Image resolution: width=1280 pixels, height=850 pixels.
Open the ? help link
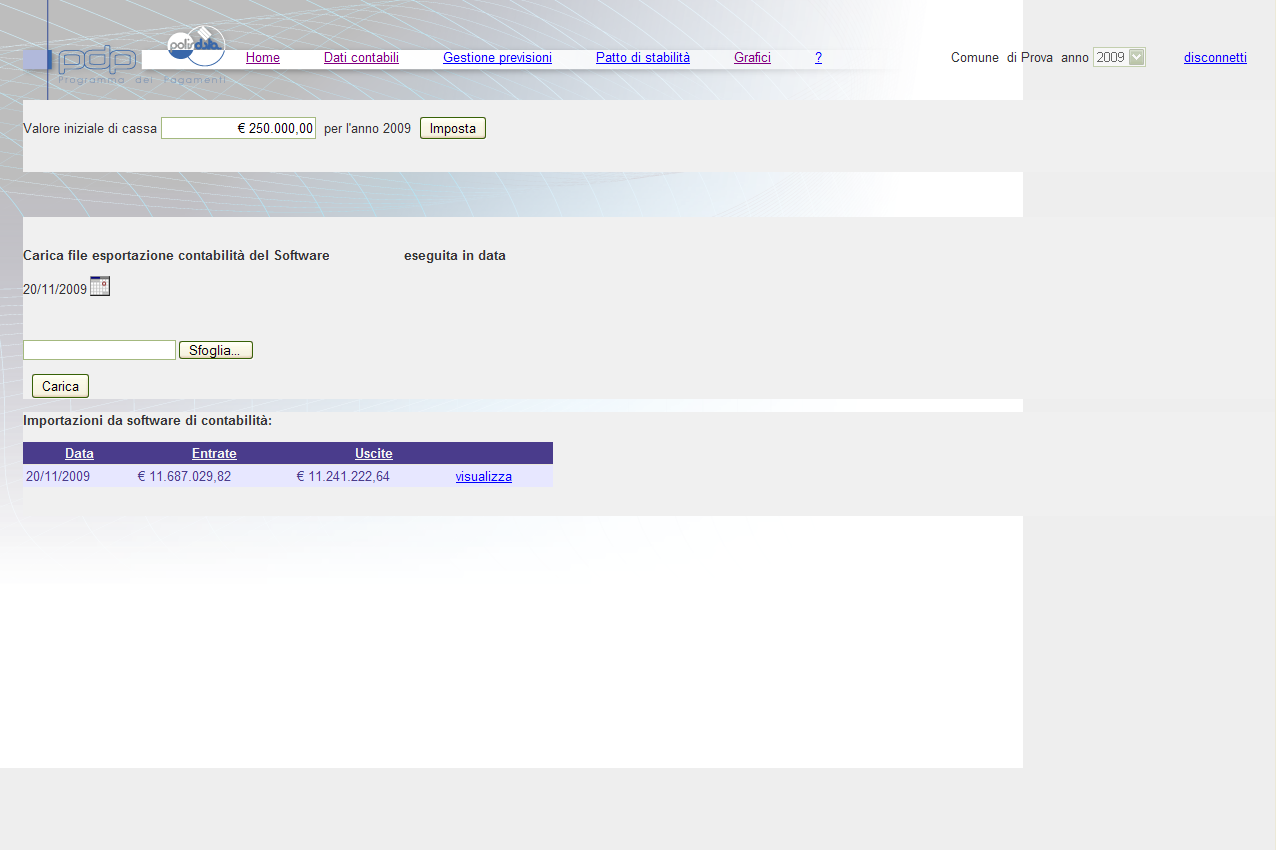point(818,57)
